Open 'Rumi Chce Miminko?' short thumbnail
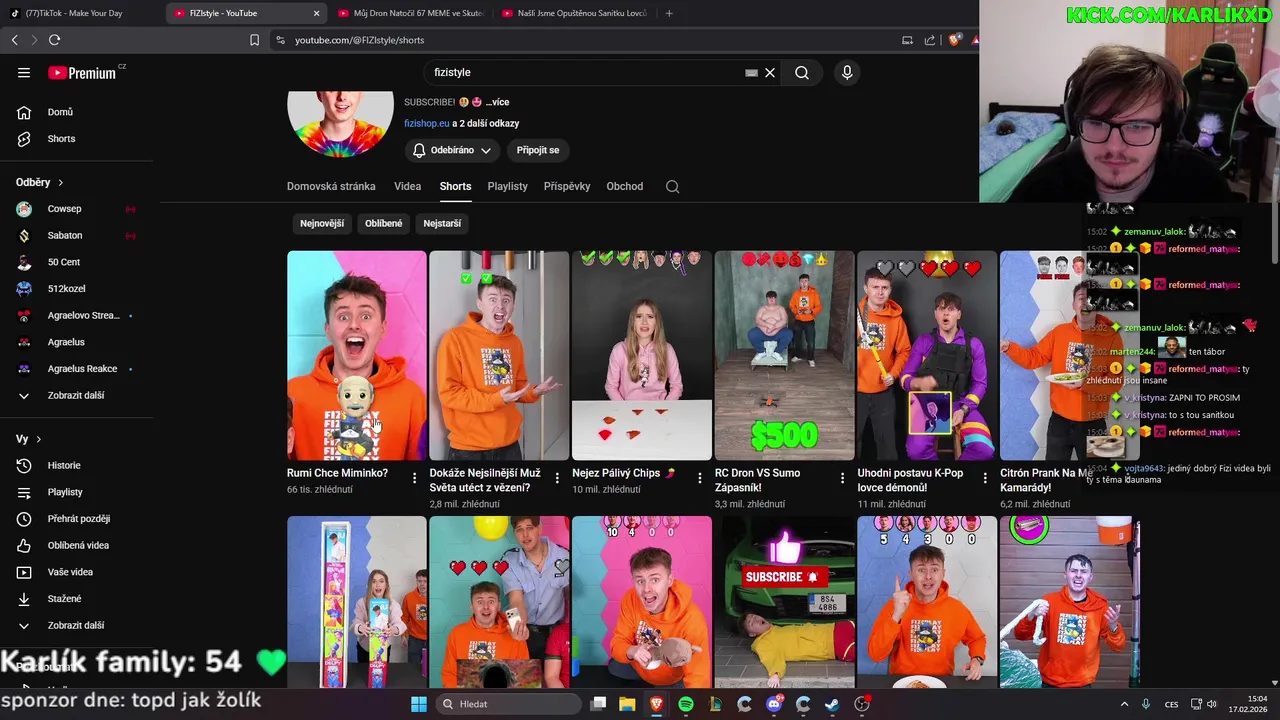Viewport: 1280px width, 720px height. coord(356,355)
